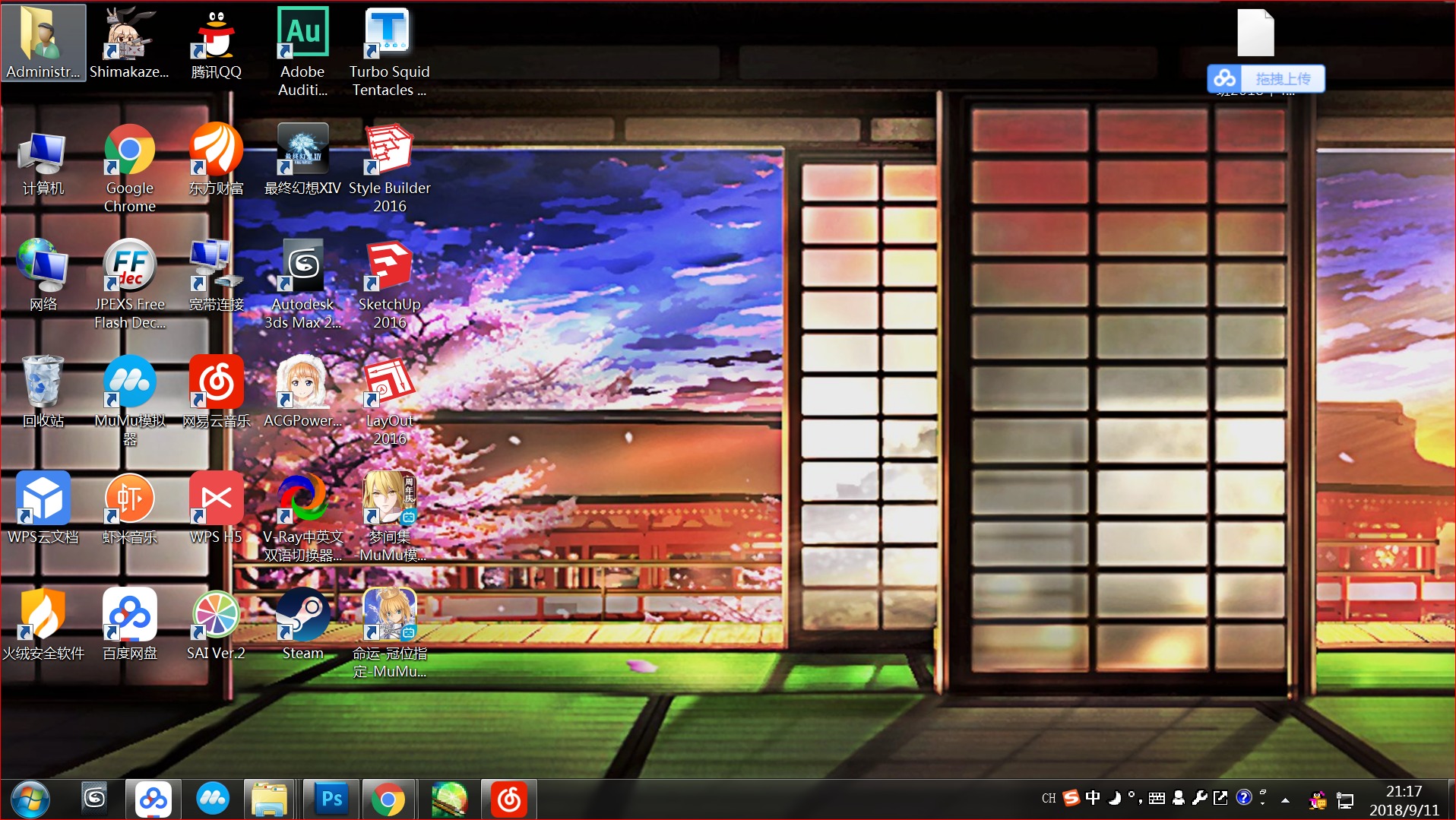The image size is (1456, 820).
Task: Toggle the moon half/full-width mode
Action: [1115, 797]
